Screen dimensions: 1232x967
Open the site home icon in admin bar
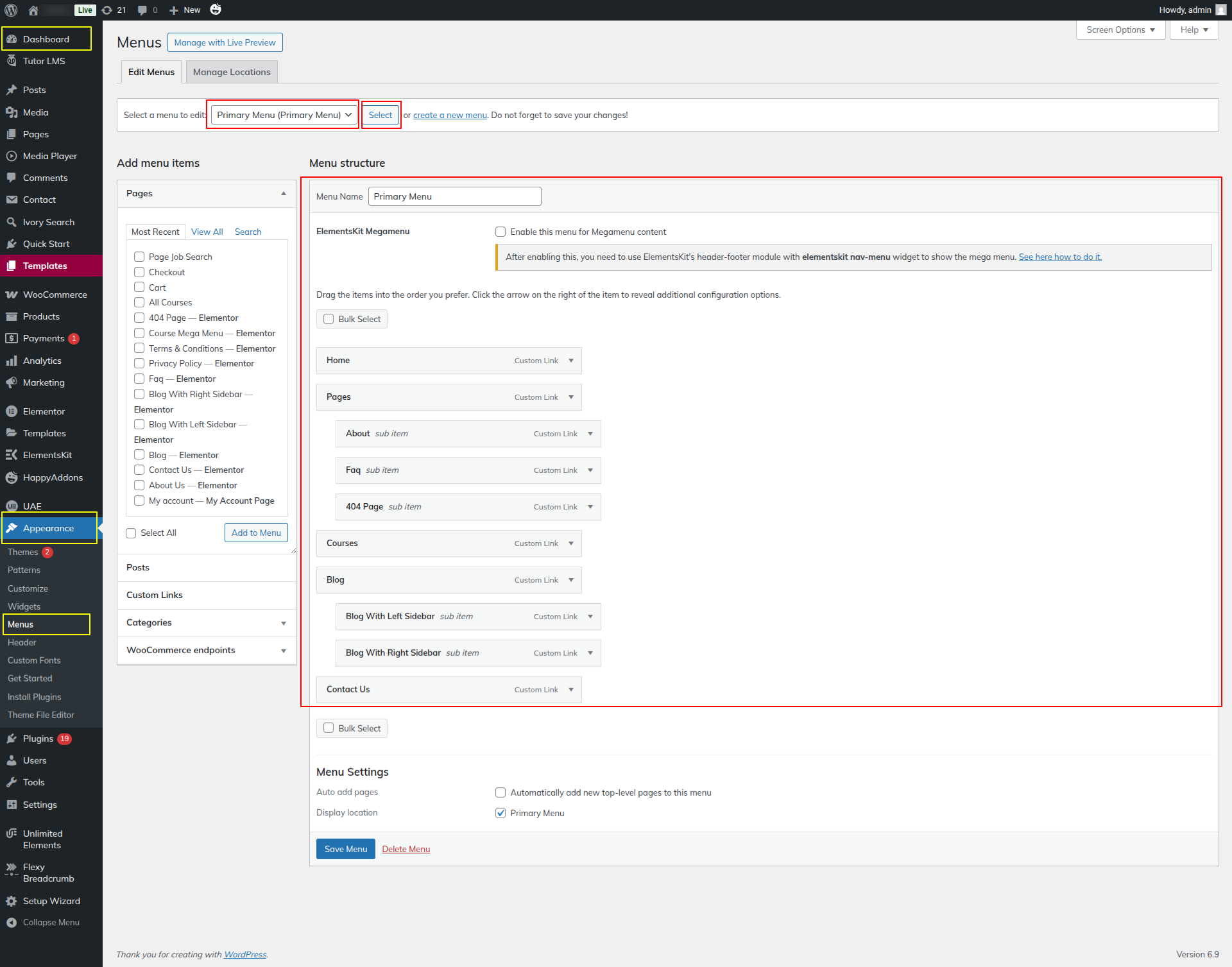[33, 10]
